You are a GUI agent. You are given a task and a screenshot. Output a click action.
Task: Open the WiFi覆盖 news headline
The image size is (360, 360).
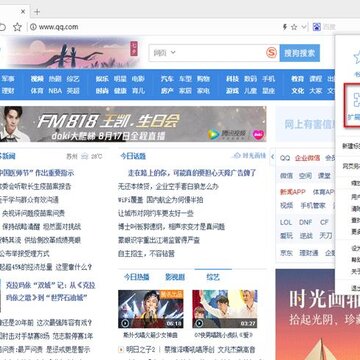tap(160, 200)
